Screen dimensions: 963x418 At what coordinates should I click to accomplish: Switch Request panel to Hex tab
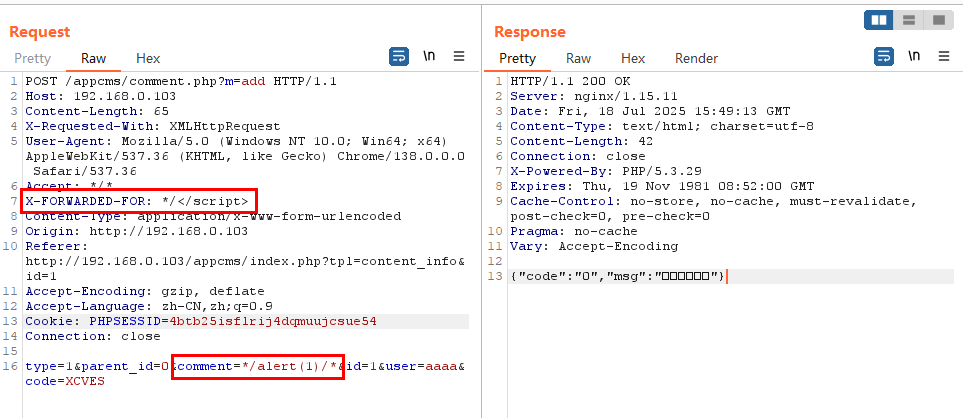[148, 59]
